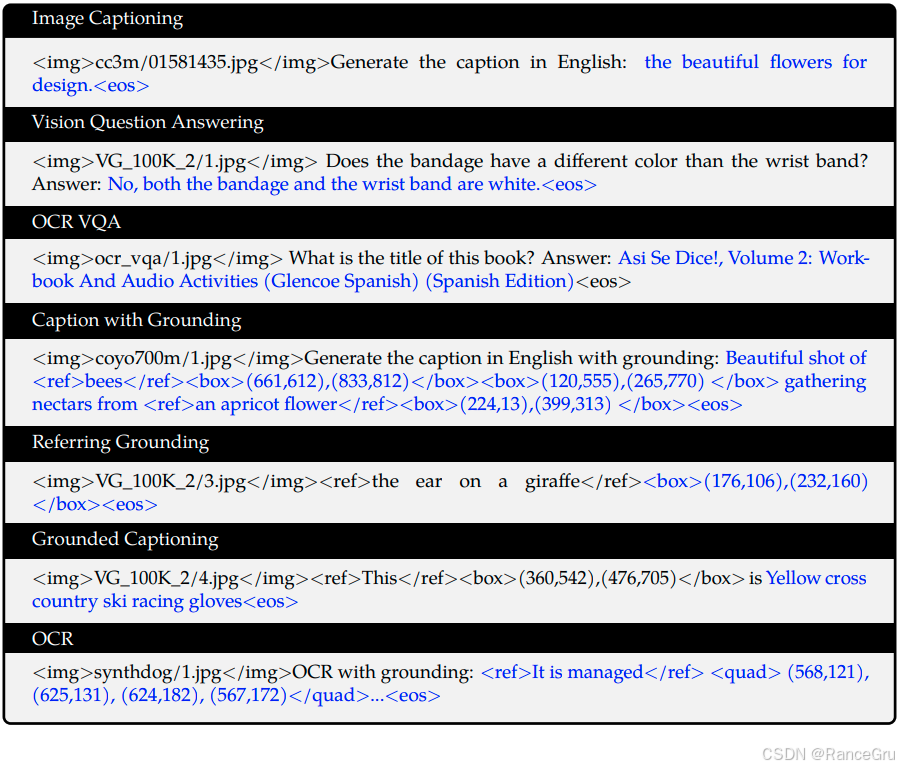Click blue text 'Beautiful shot of'
The image size is (899, 769).
click(x=796, y=358)
